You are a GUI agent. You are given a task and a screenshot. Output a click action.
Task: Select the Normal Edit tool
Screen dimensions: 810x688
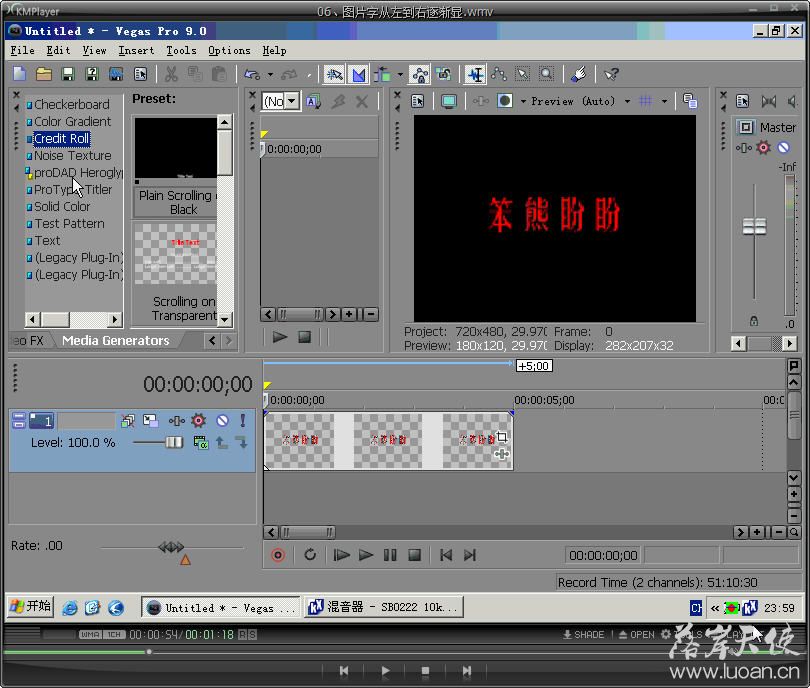click(476, 74)
